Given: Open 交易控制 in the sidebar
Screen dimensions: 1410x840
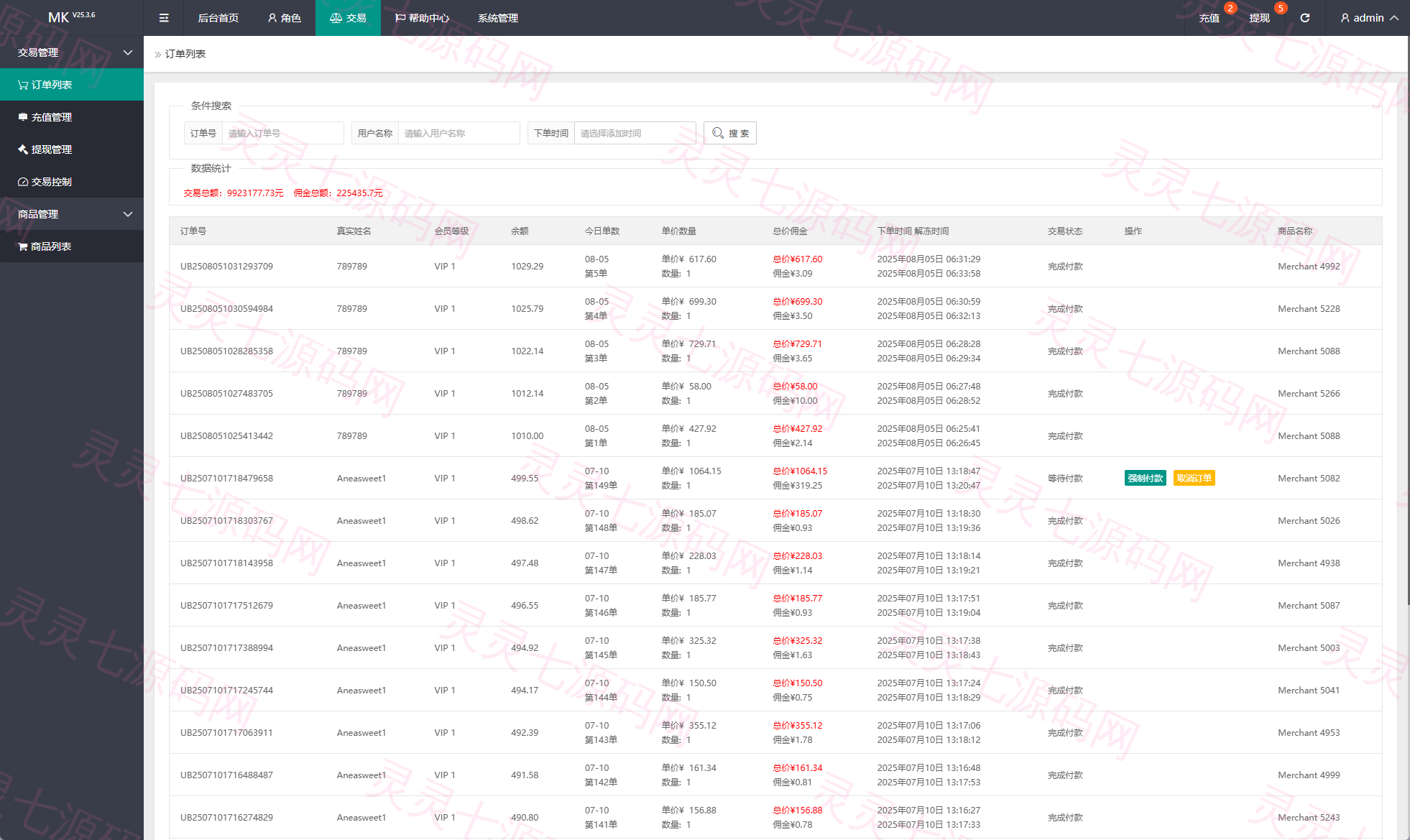Looking at the screenshot, I should 72,182.
